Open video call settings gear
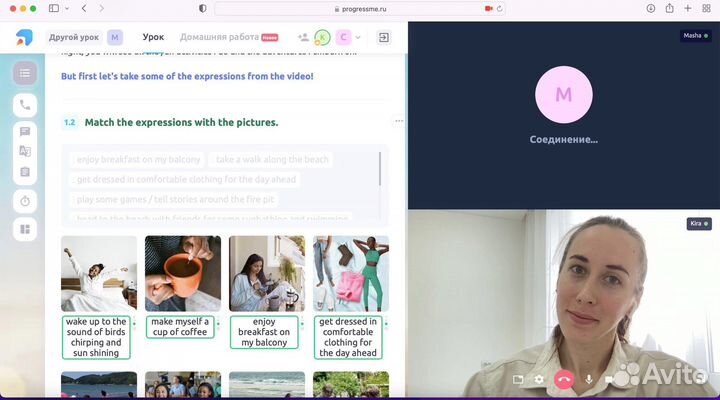Image resolution: width=720 pixels, height=400 pixels. pos(540,380)
